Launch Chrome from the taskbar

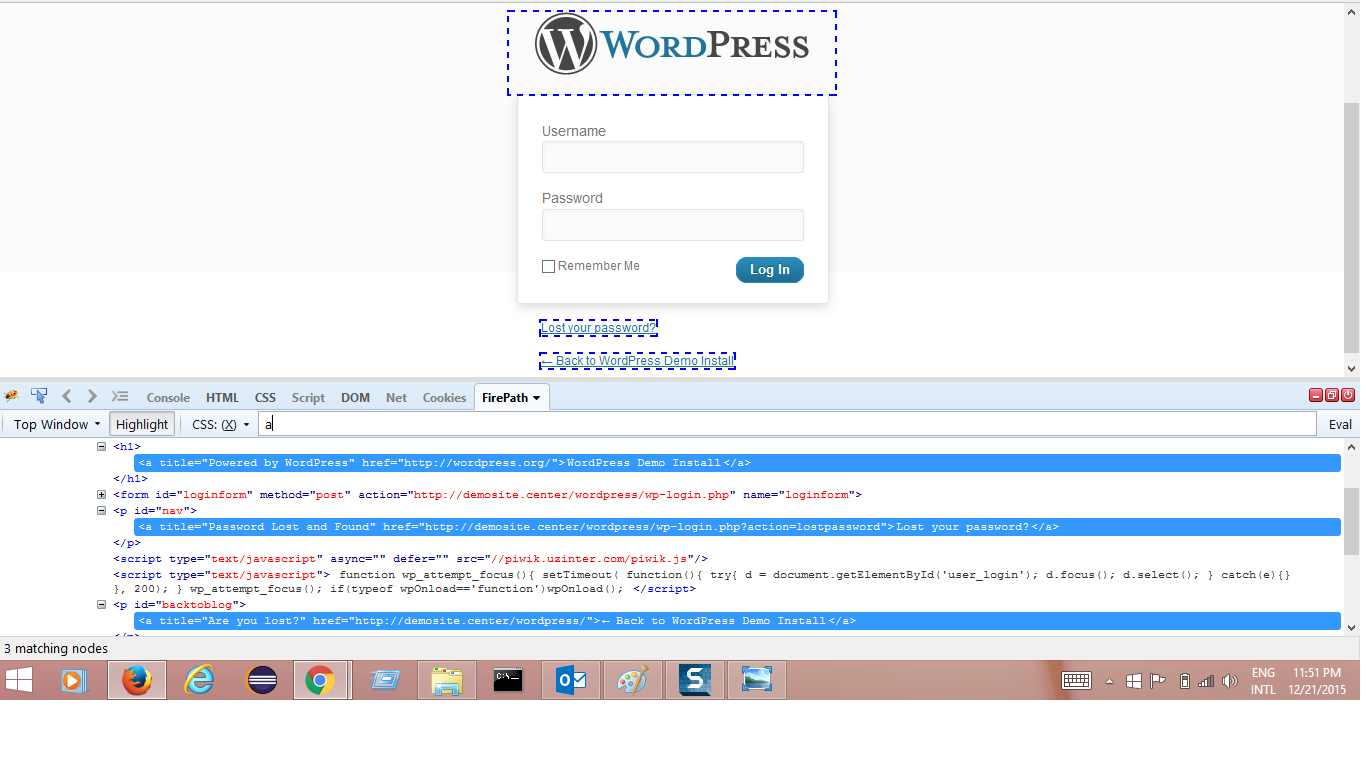pyautogui.click(x=320, y=680)
